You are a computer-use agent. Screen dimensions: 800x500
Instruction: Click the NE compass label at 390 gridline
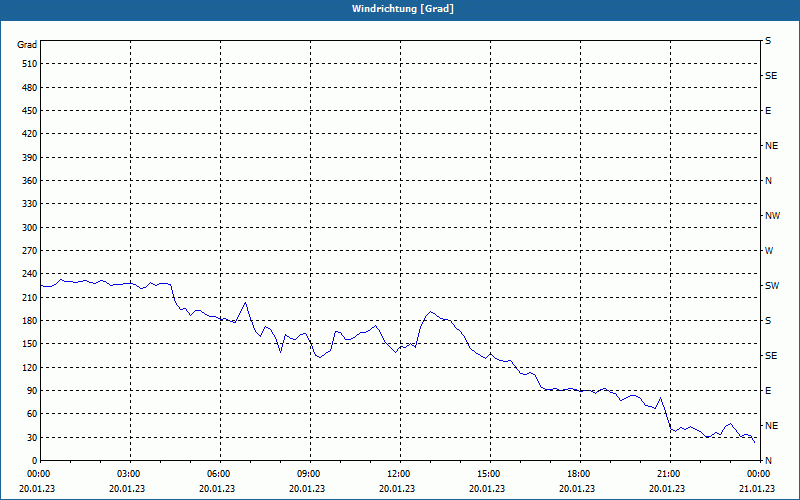click(x=771, y=146)
